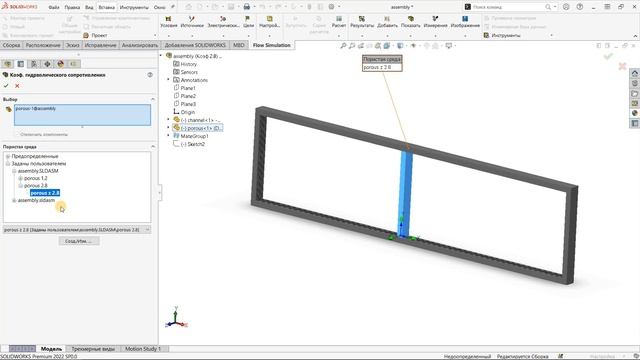
Task: Switch to the DisplayManager color-ball tab icon
Action: 60,64
